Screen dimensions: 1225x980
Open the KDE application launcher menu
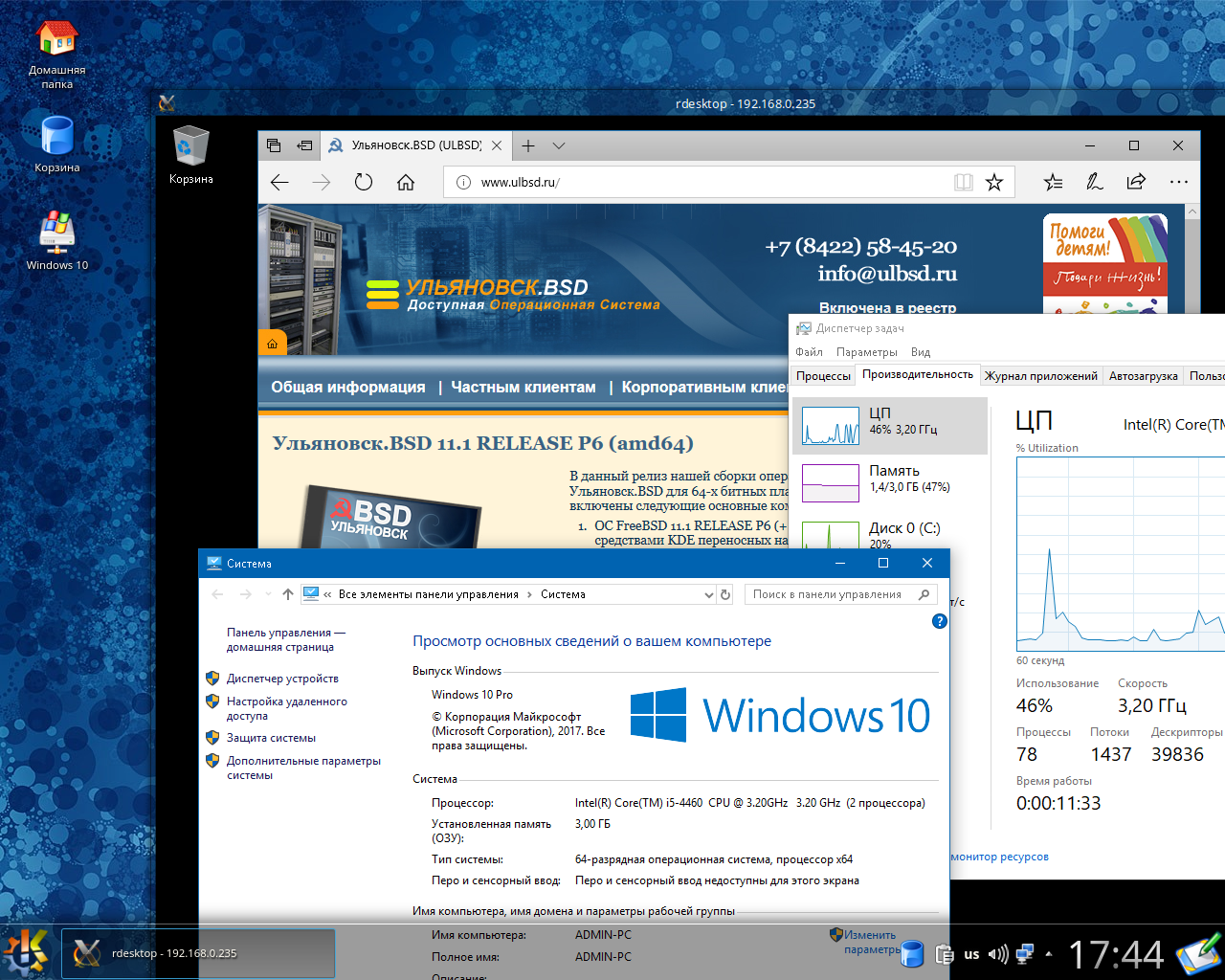coord(26,953)
